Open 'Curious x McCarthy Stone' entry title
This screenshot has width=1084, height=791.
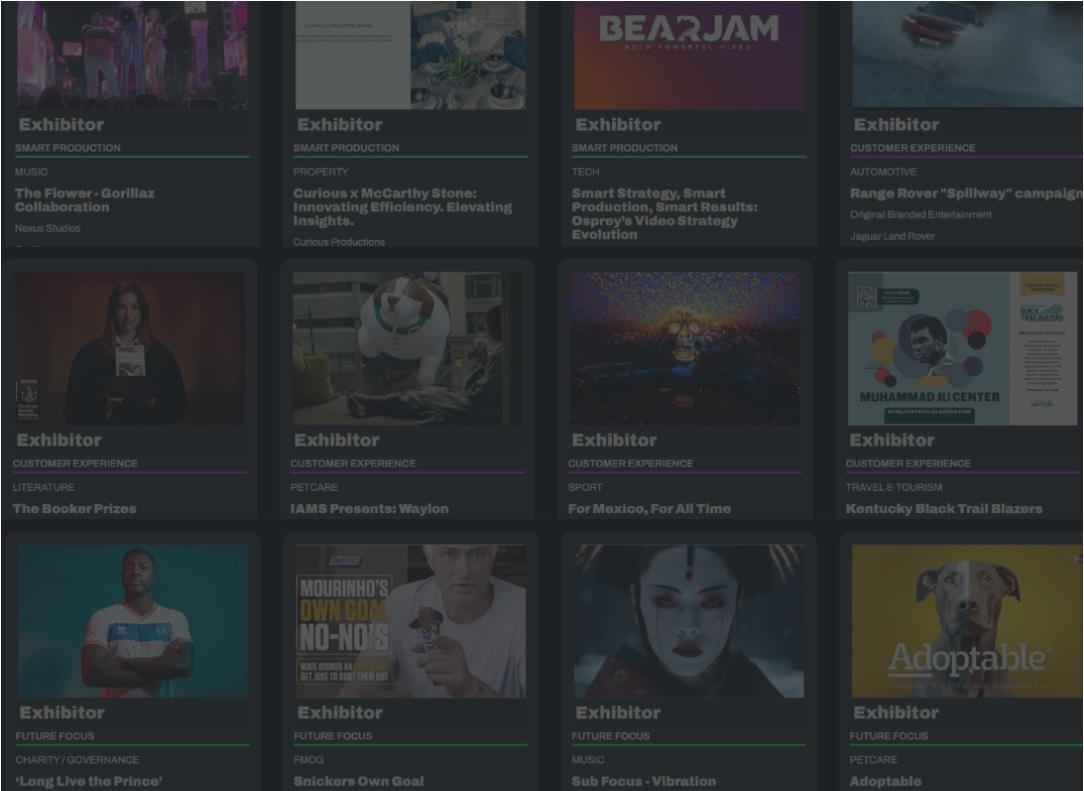click(402, 207)
